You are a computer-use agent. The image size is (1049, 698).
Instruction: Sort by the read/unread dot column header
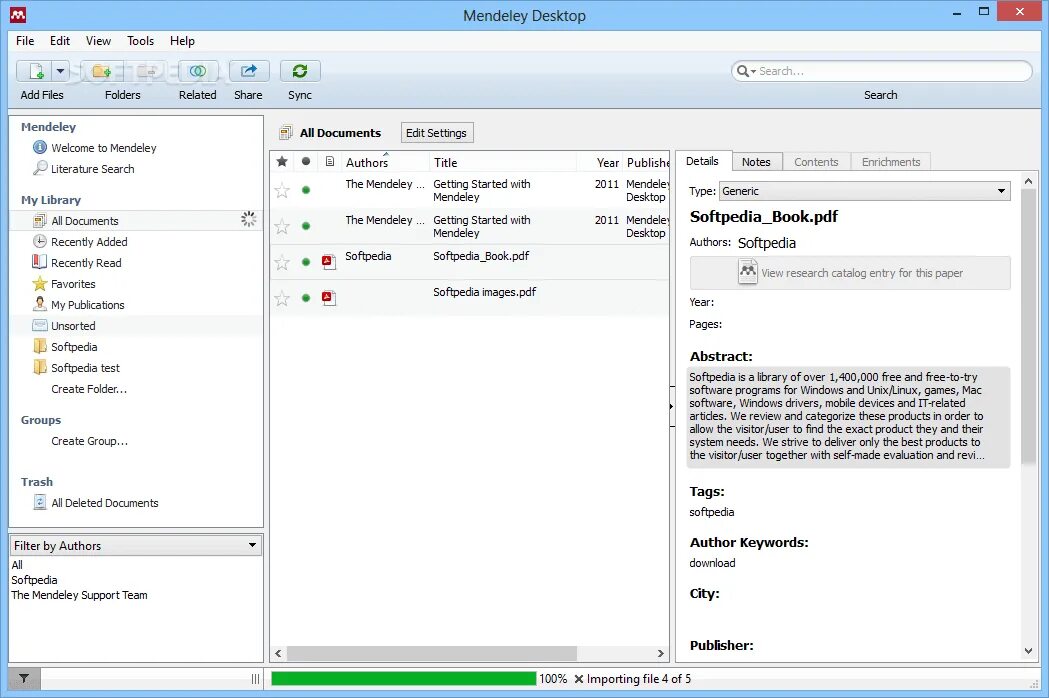[306, 161]
